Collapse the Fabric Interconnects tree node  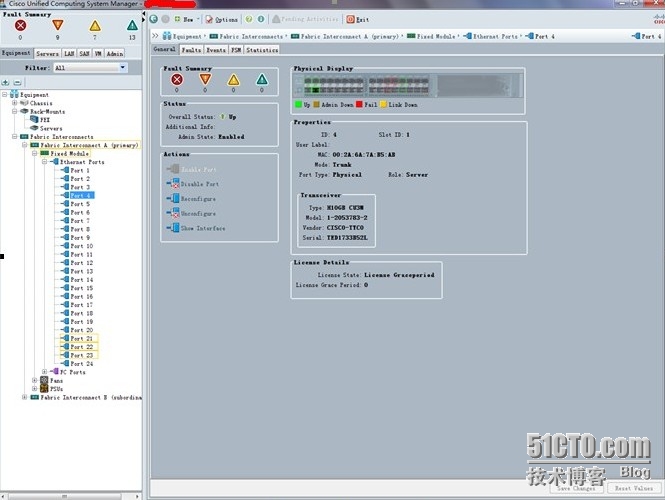tap(15, 137)
